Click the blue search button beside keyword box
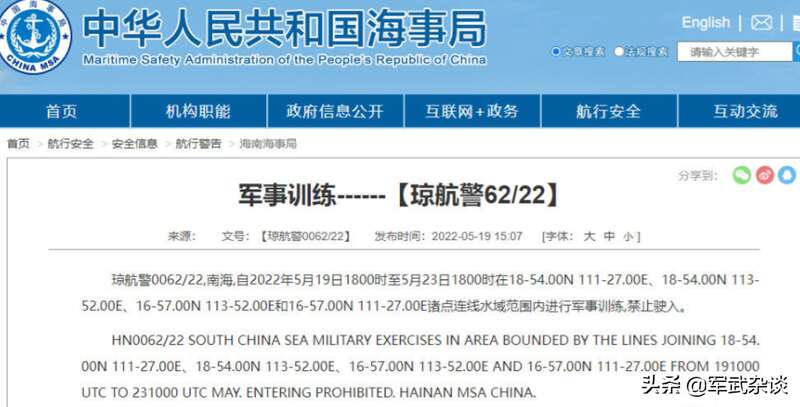 click(x=796, y=52)
